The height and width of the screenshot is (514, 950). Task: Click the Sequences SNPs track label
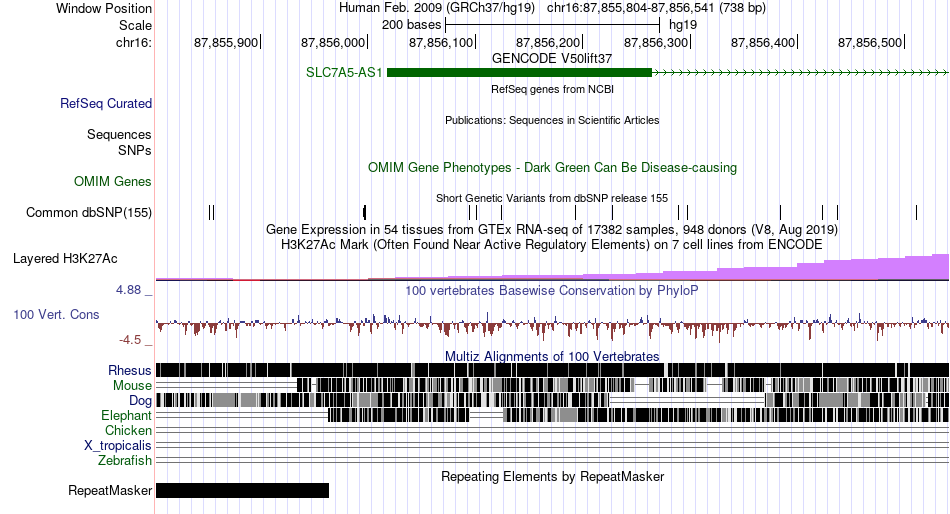pyautogui.click(x=119, y=142)
